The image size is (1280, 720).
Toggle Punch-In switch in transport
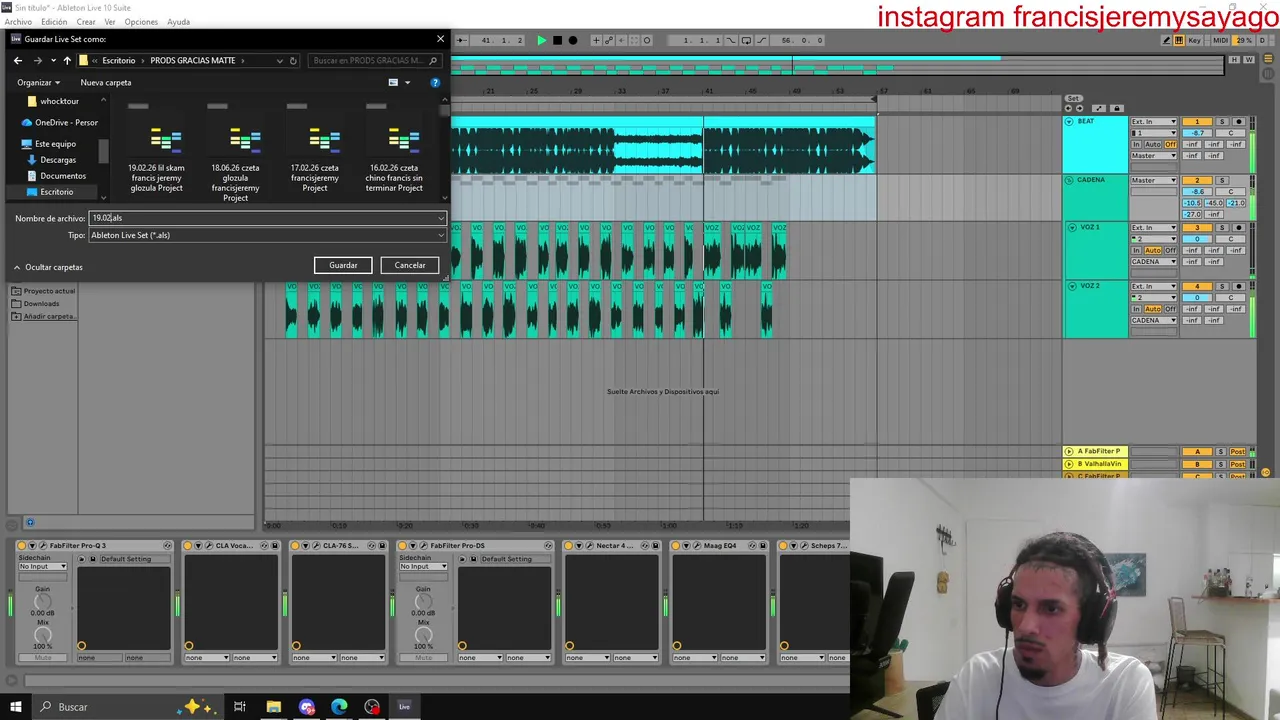pyautogui.click(x=731, y=40)
